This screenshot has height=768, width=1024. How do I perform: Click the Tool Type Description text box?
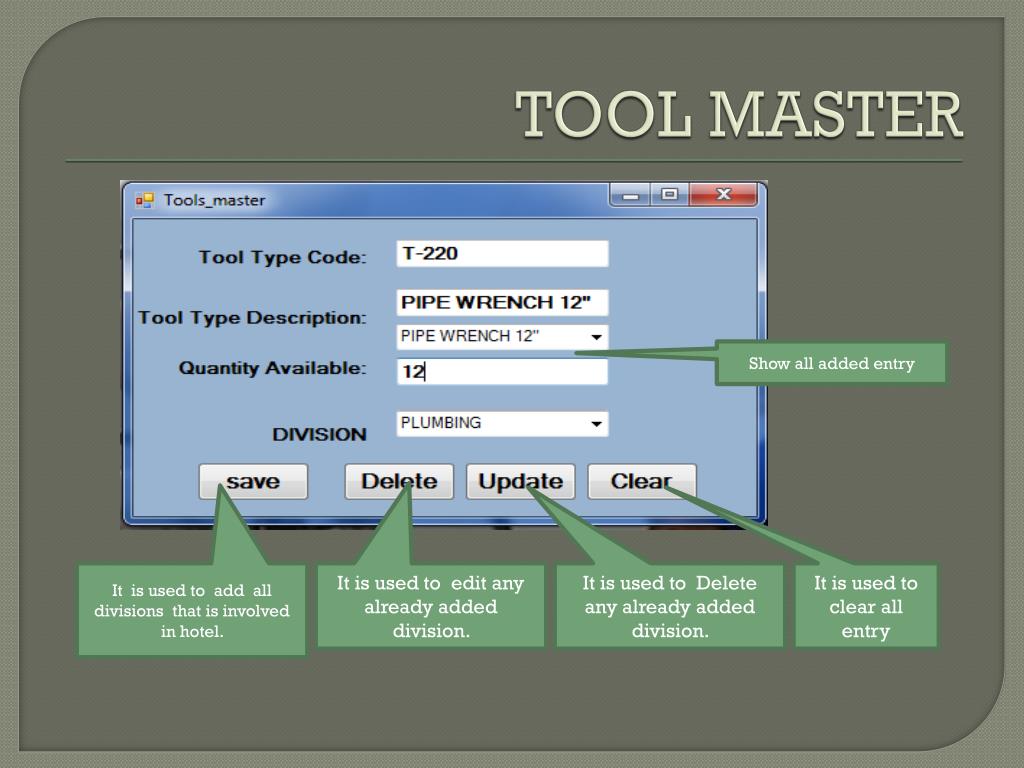pos(502,302)
